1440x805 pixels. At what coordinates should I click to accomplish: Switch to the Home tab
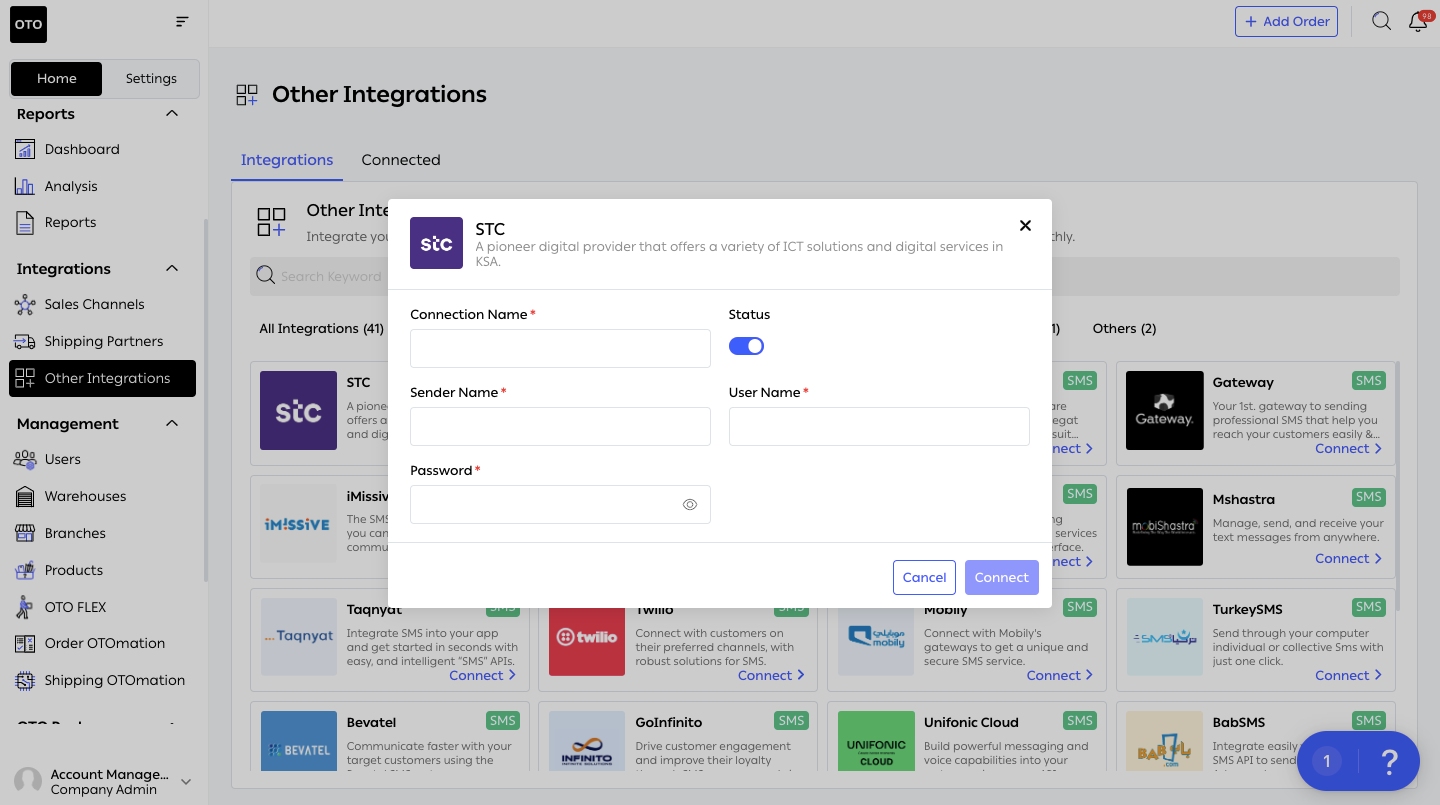(57, 78)
